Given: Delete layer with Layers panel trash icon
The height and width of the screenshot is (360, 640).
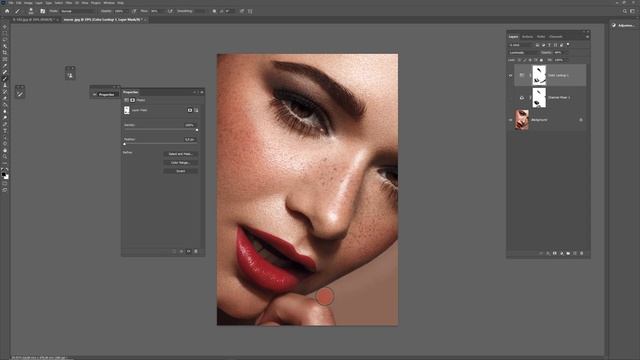Looking at the screenshot, I should point(582,253).
